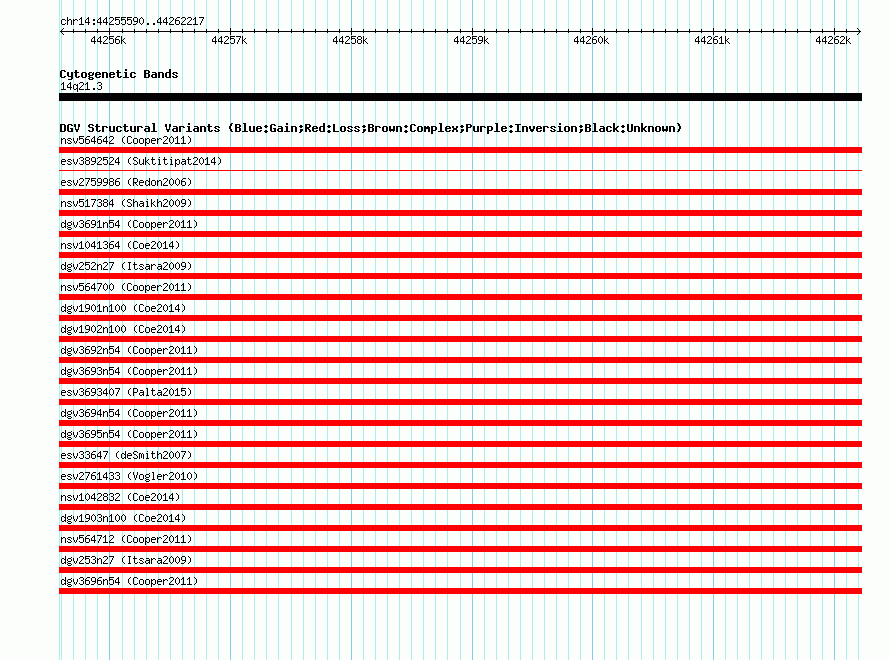
Task: Select the dgv253n27 (Itsara2009) label
Action: click(126, 560)
